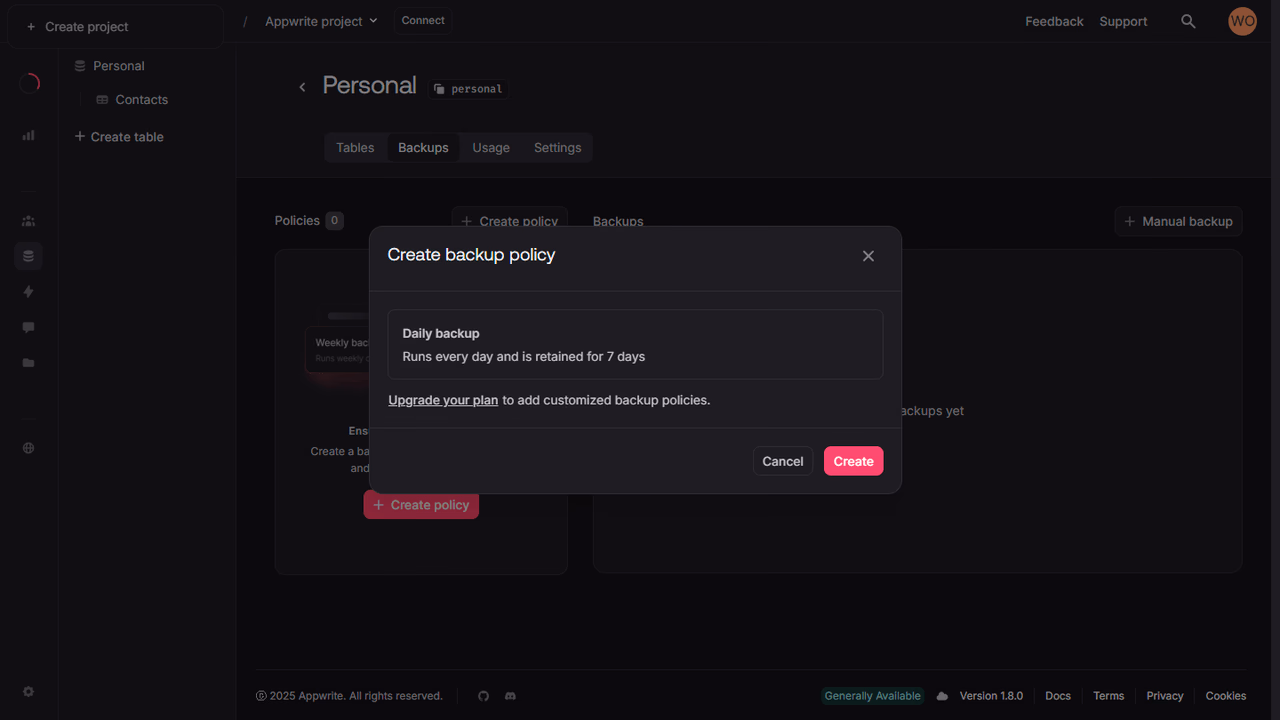Click Cancel in the dialog
Viewport: 1280px width, 720px height.
782,461
